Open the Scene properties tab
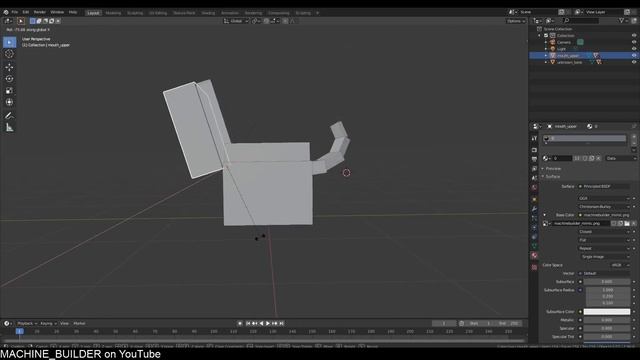The height and width of the screenshot is (360, 640). coord(534,178)
